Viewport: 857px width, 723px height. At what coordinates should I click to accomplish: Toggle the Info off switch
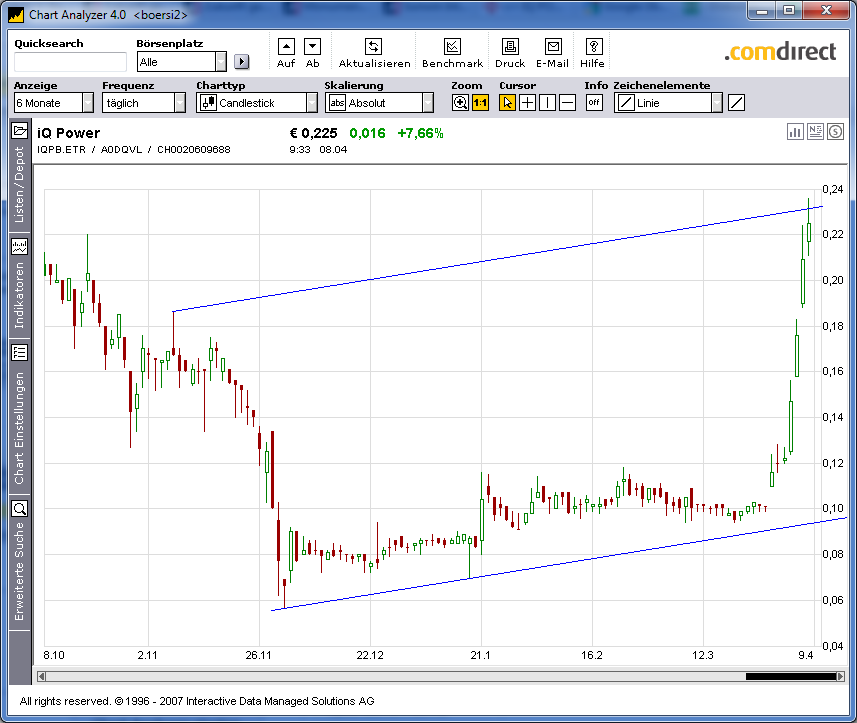click(594, 102)
